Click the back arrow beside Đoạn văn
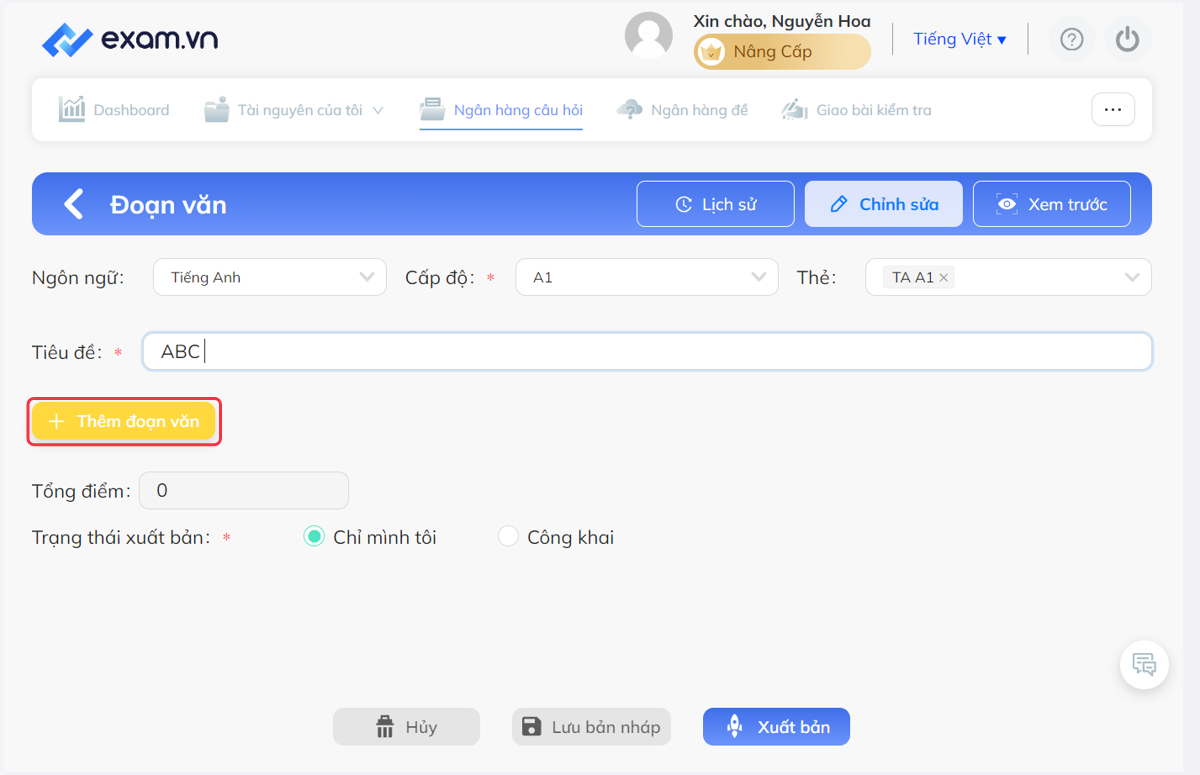The image size is (1200, 775). click(73, 204)
